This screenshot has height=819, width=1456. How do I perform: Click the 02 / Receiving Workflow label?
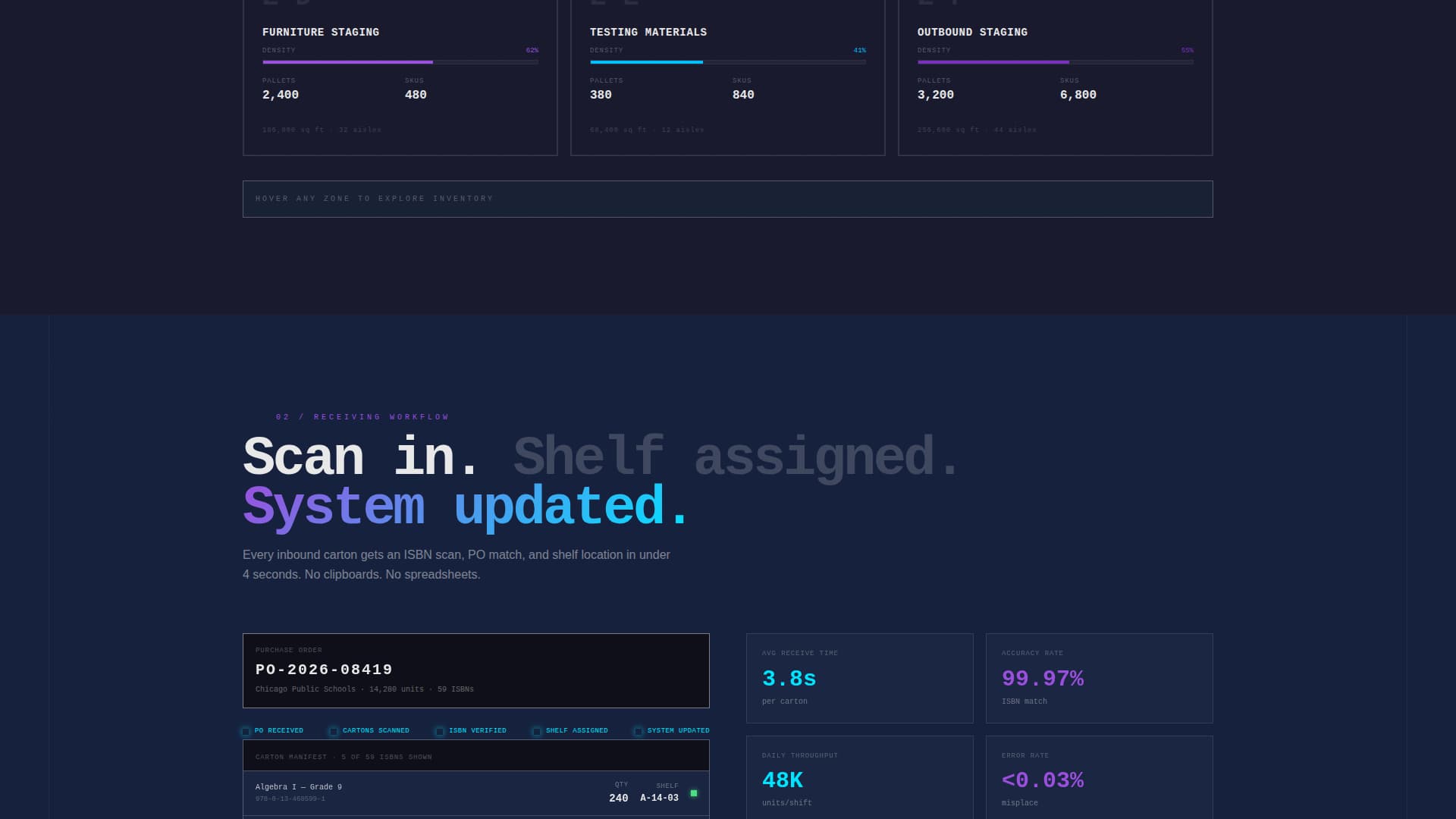tap(362, 417)
